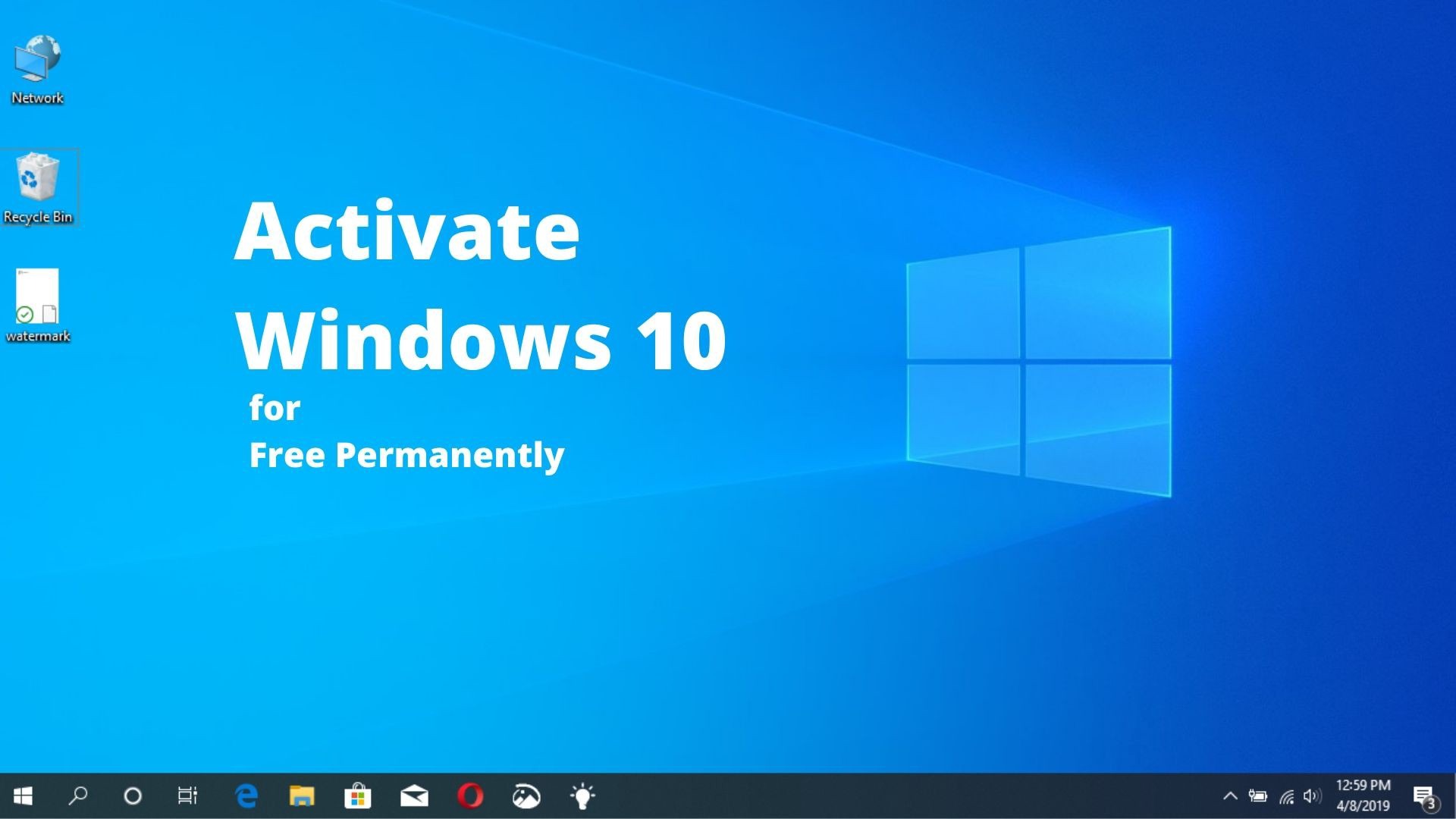Click the battery power status icon
This screenshot has width=1456, height=819.
tap(1258, 795)
